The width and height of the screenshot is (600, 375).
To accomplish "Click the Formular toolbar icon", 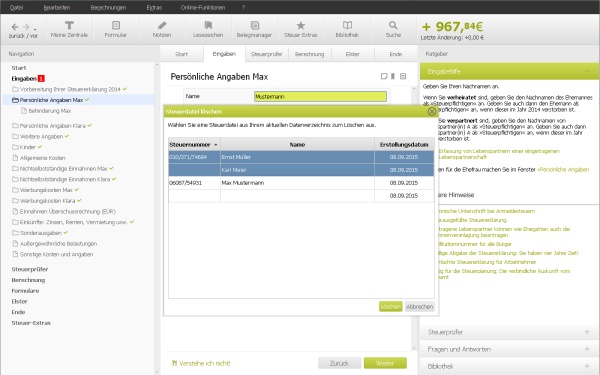I will click(116, 29).
